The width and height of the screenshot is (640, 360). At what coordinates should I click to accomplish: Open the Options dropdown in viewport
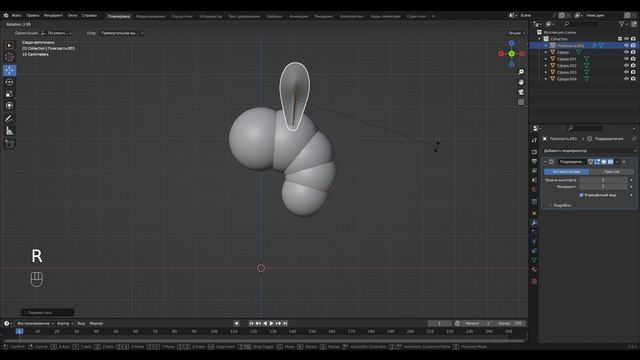click(x=516, y=33)
